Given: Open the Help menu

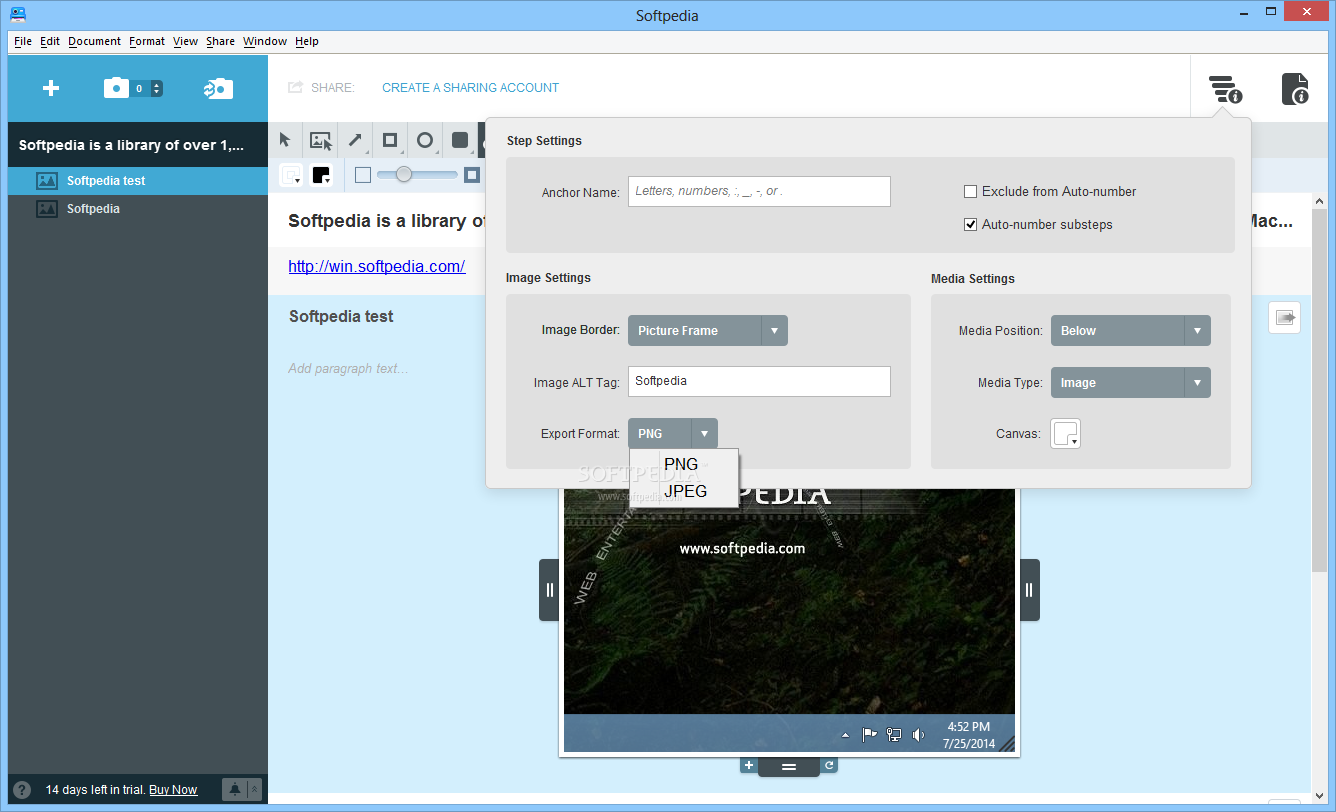Looking at the screenshot, I should [307, 41].
